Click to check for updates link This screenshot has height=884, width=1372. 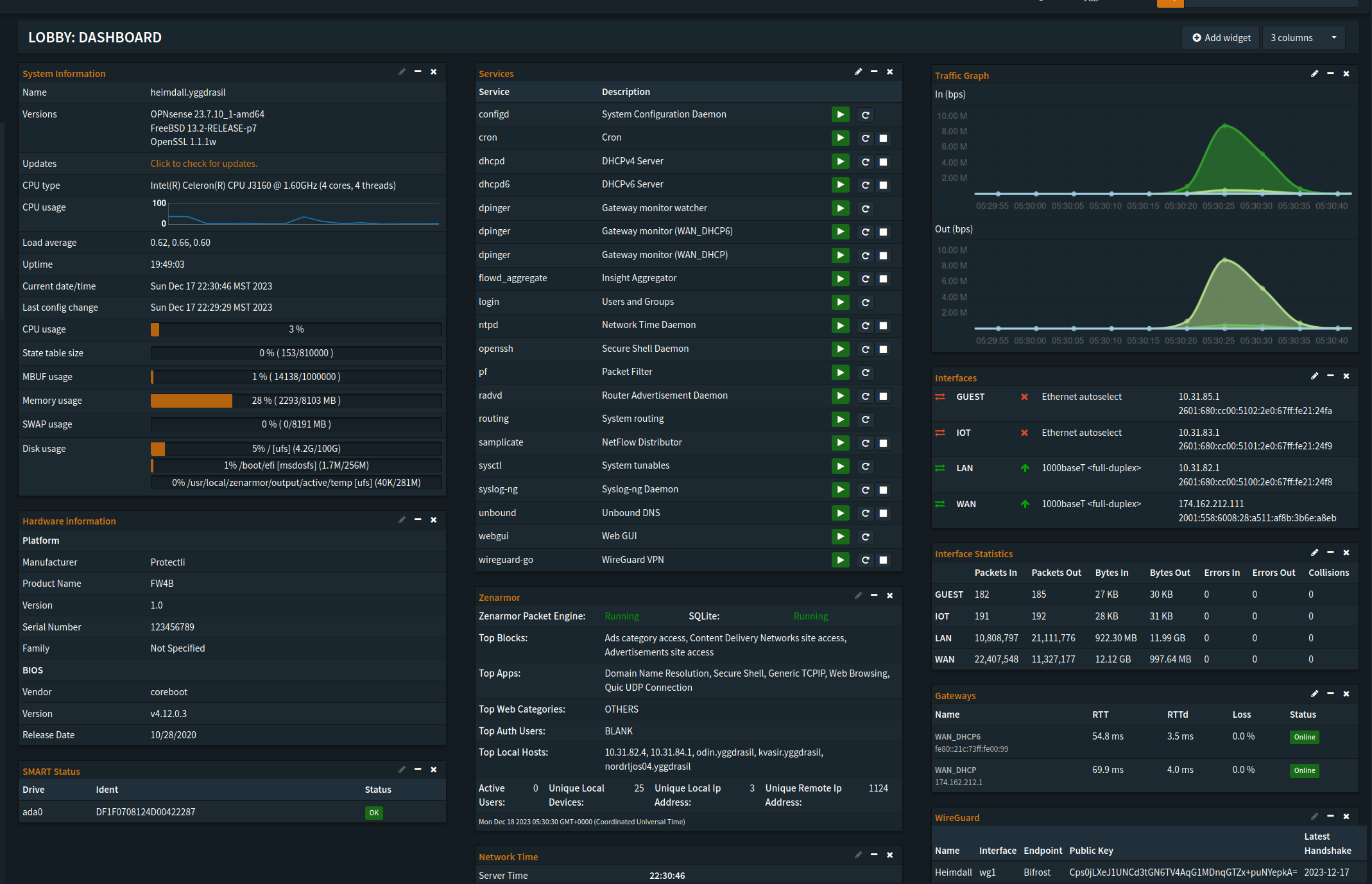[x=204, y=164]
